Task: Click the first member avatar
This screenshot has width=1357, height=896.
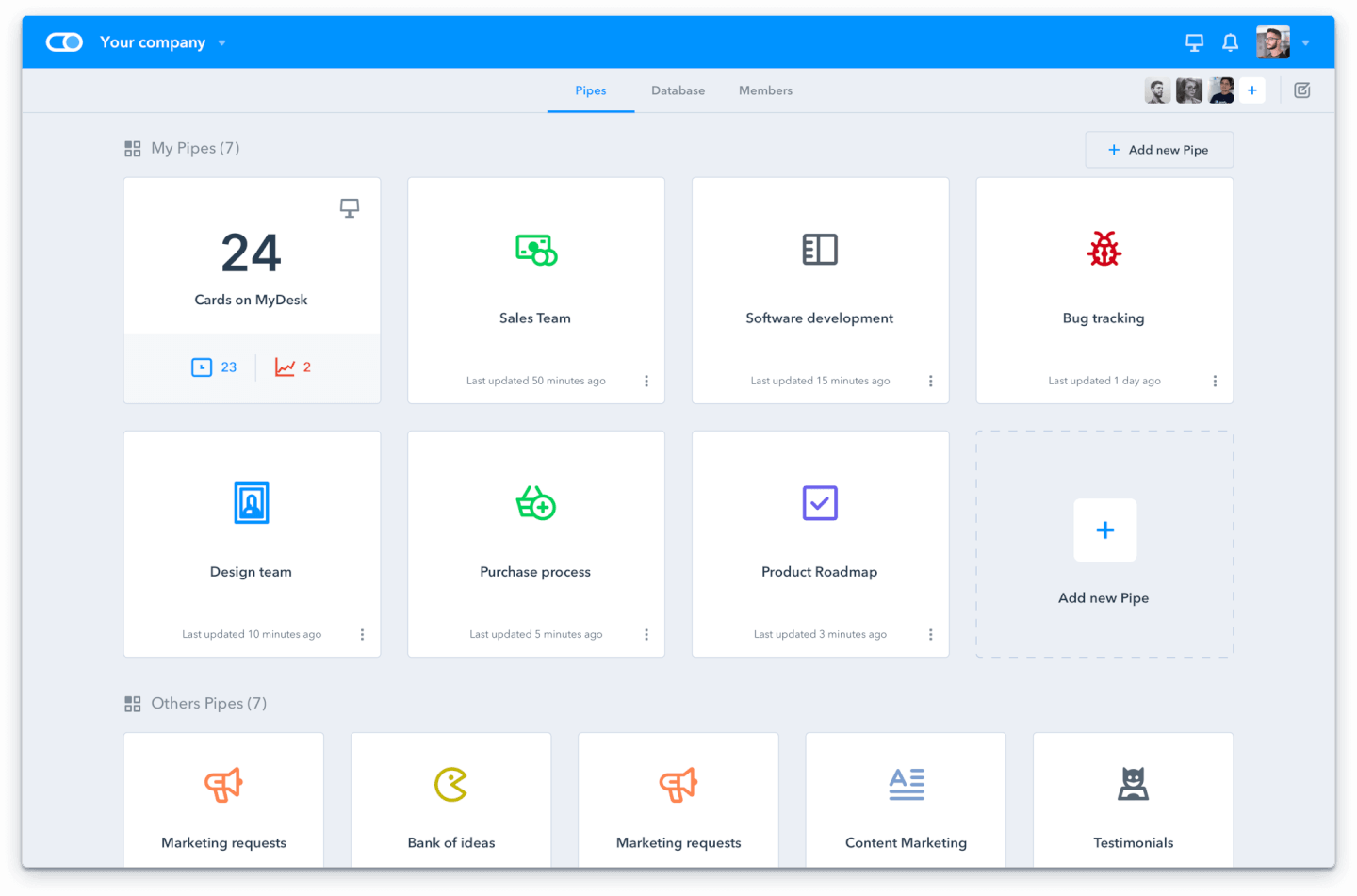Action: pyautogui.click(x=1157, y=90)
